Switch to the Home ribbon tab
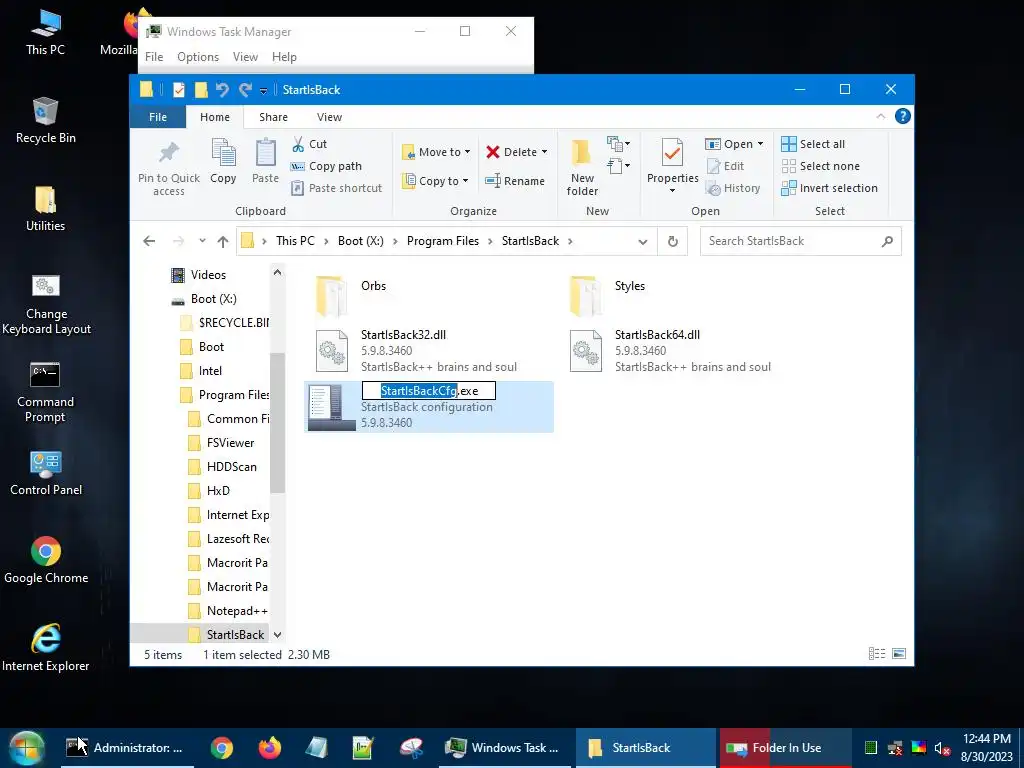 [215, 117]
